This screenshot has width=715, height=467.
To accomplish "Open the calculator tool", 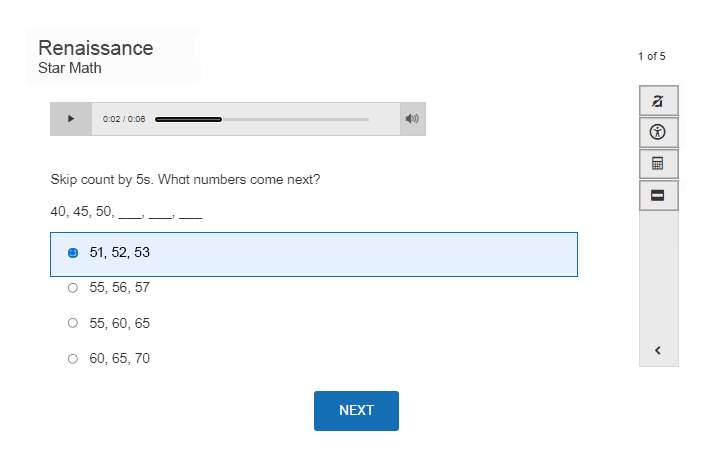I will pos(658,163).
